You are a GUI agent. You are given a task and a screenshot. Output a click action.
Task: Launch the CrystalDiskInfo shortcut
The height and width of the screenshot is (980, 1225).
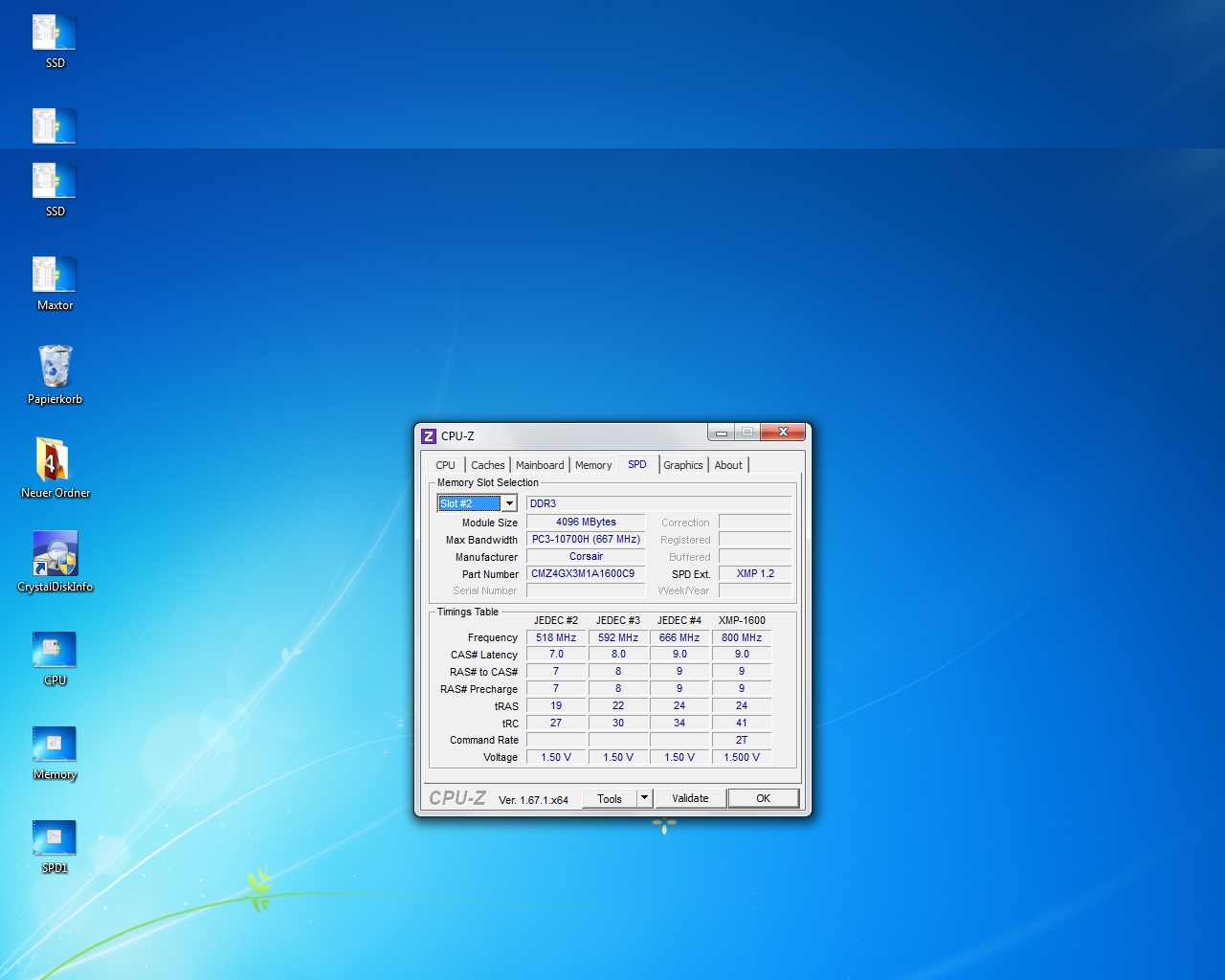(x=55, y=562)
